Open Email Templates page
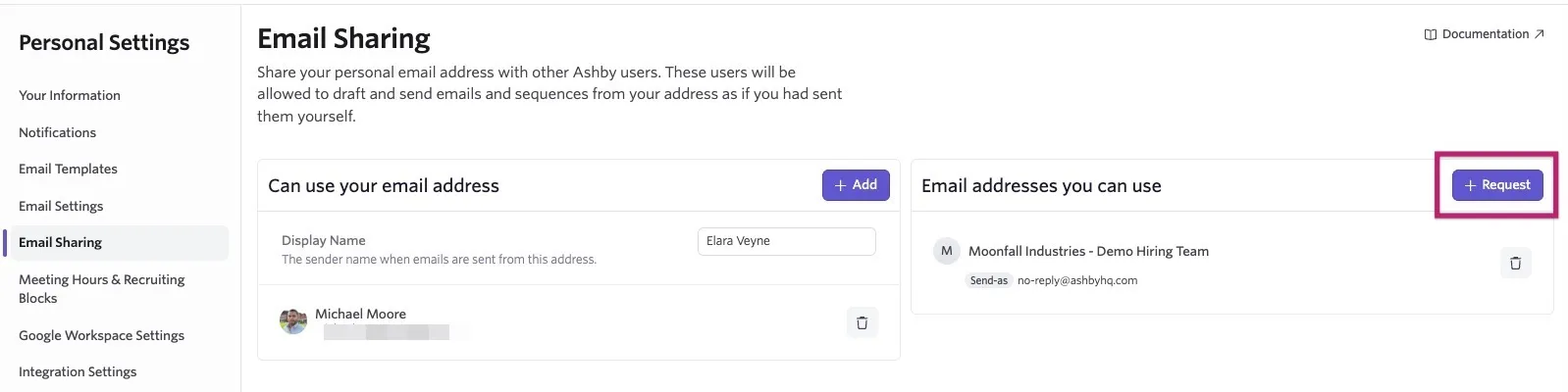Screen dimensions: 1568x392 pyautogui.click(x=68, y=169)
